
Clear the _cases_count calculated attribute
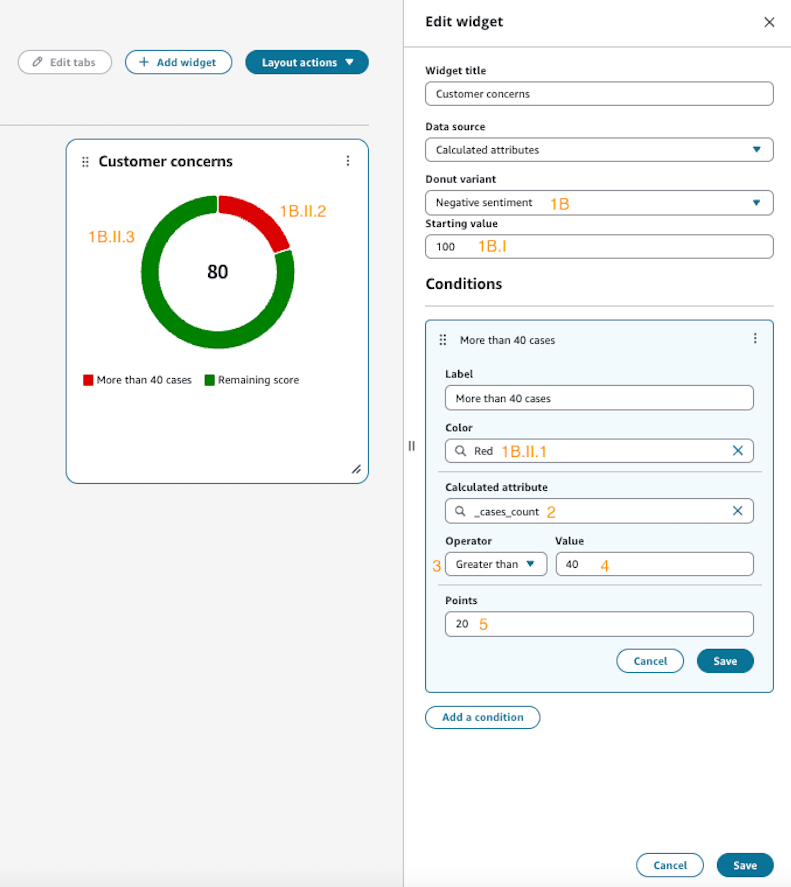(x=737, y=511)
